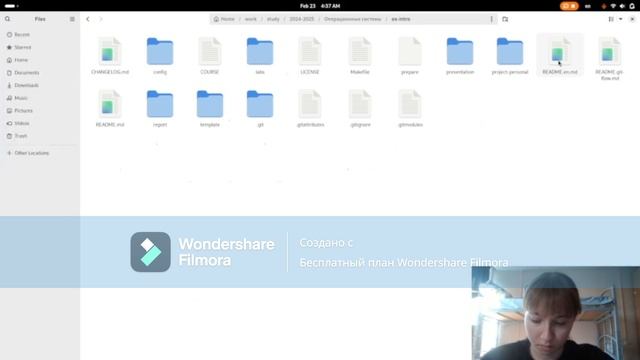The height and width of the screenshot is (360, 640).
Task: Click Операционные системы path segment
Action: pyautogui.click(x=353, y=19)
